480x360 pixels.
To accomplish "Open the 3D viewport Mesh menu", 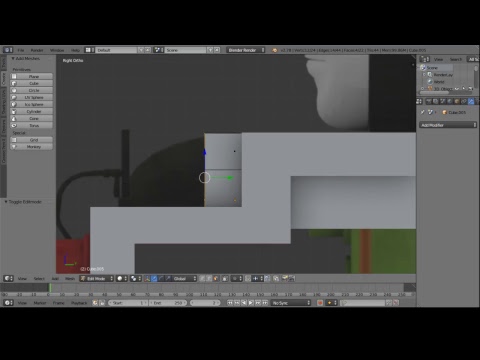I will pos(70,278).
